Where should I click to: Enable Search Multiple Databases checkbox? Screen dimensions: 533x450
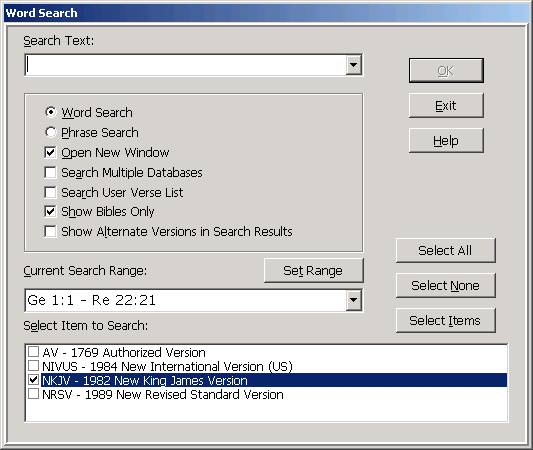coord(50,172)
